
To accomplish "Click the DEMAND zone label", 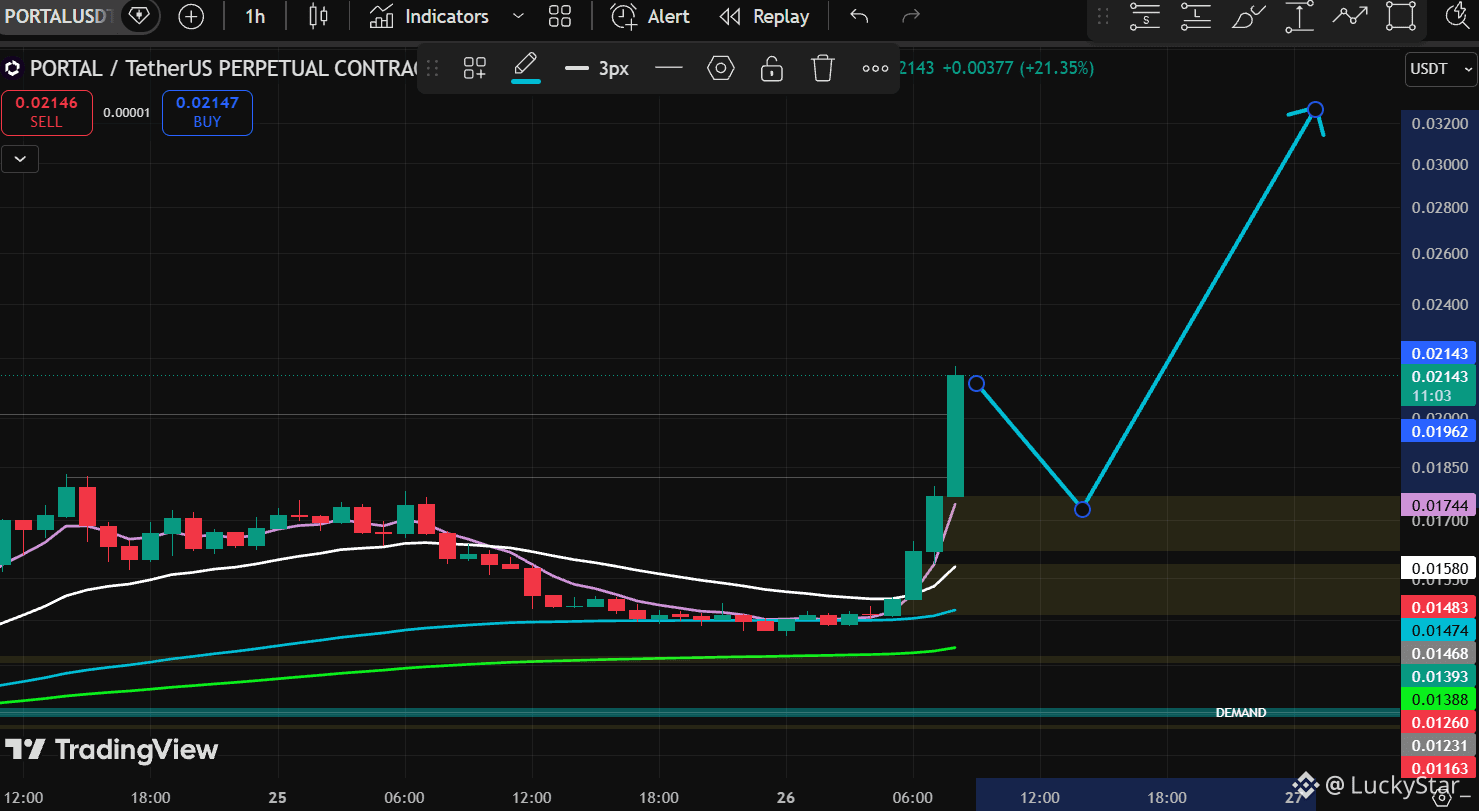I will point(1240,713).
